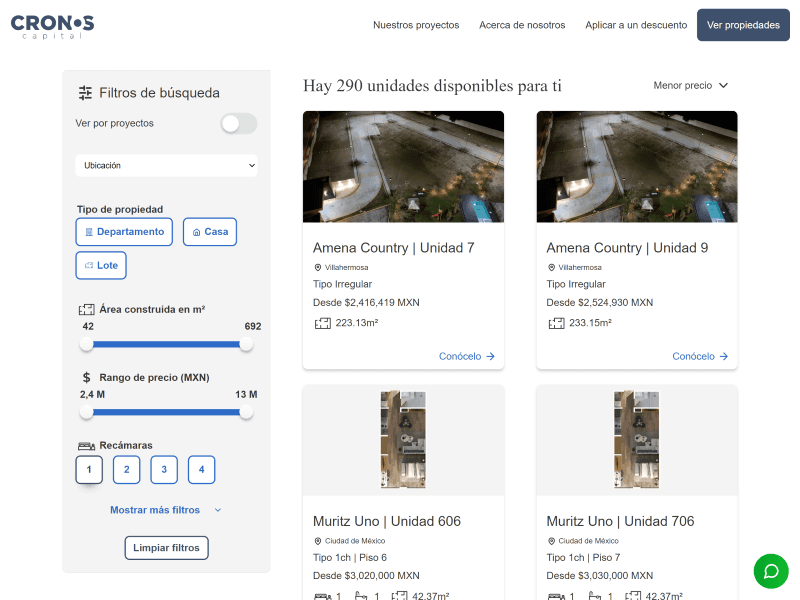The image size is (800, 600).
Task: Follow Conócelo link for Unidad 9
Action: [700, 357]
